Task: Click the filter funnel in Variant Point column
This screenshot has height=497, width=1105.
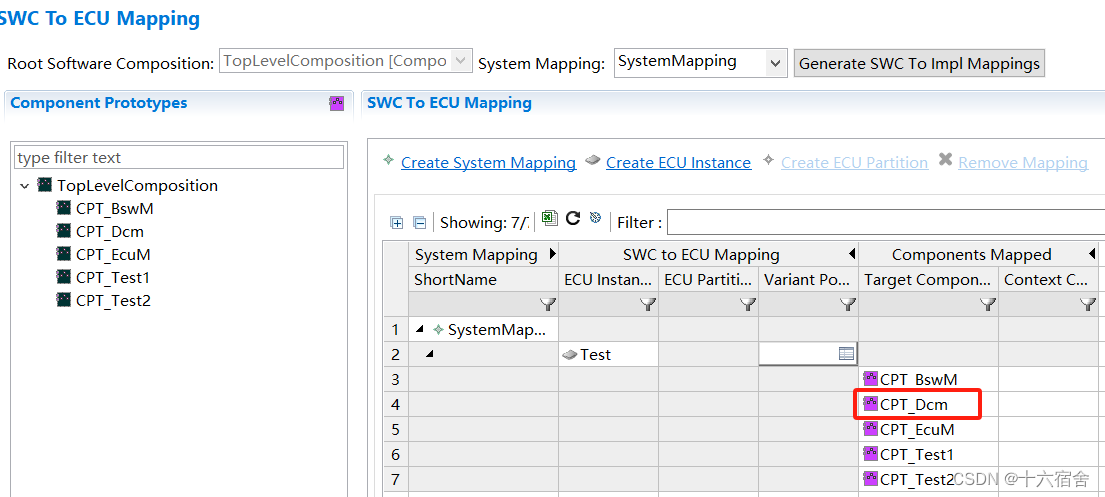Action: pyautogui.click(x=848, y=305)
